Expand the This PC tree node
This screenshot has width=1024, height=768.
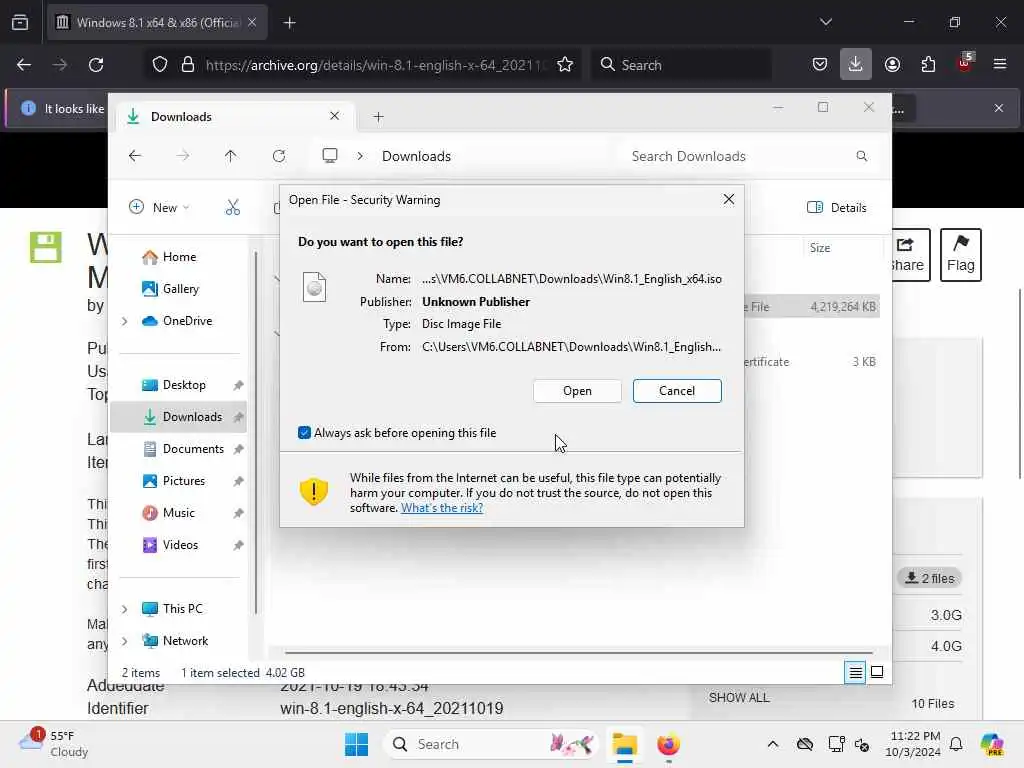point(125,609)
